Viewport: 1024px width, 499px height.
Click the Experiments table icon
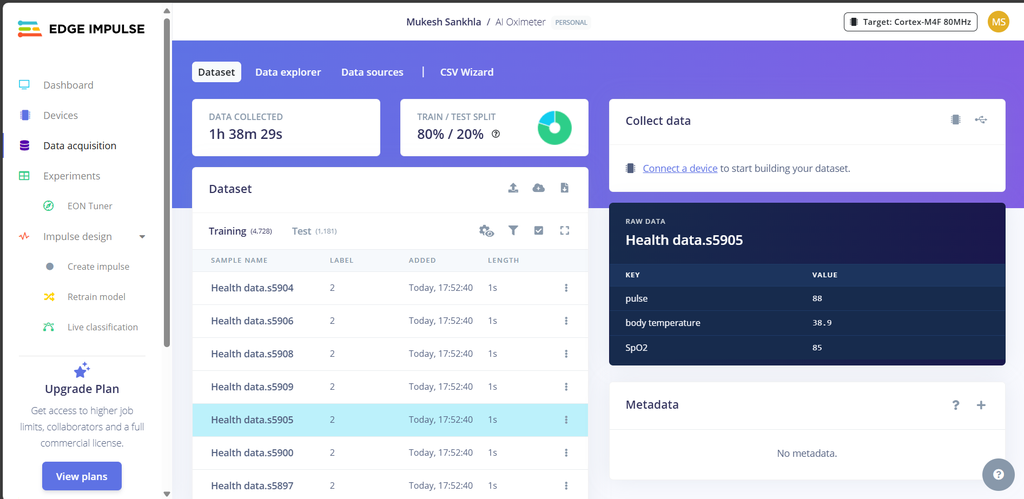[24, 176]
